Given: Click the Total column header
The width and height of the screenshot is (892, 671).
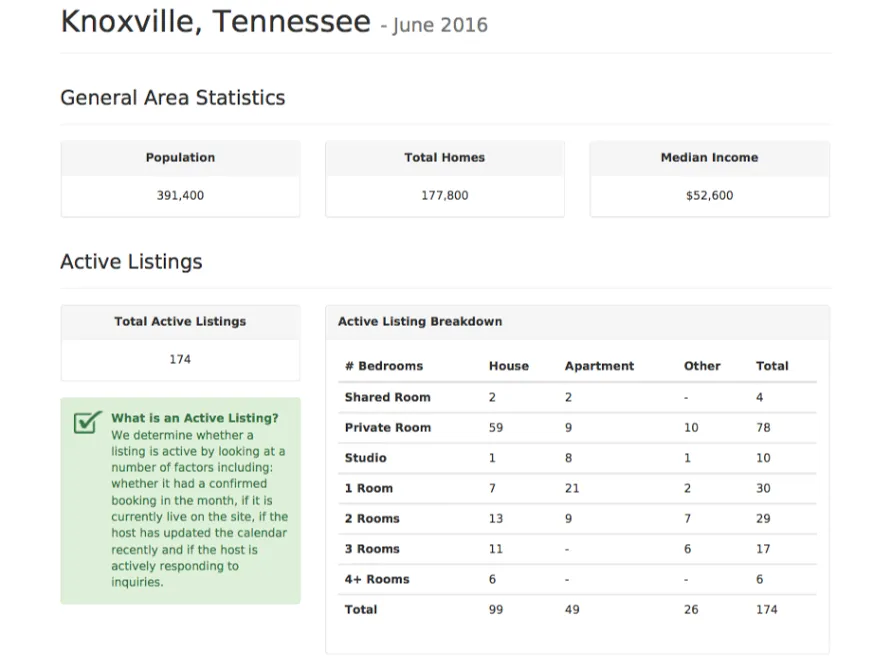Looking at the screenshot, I should (x=772, y=366).
